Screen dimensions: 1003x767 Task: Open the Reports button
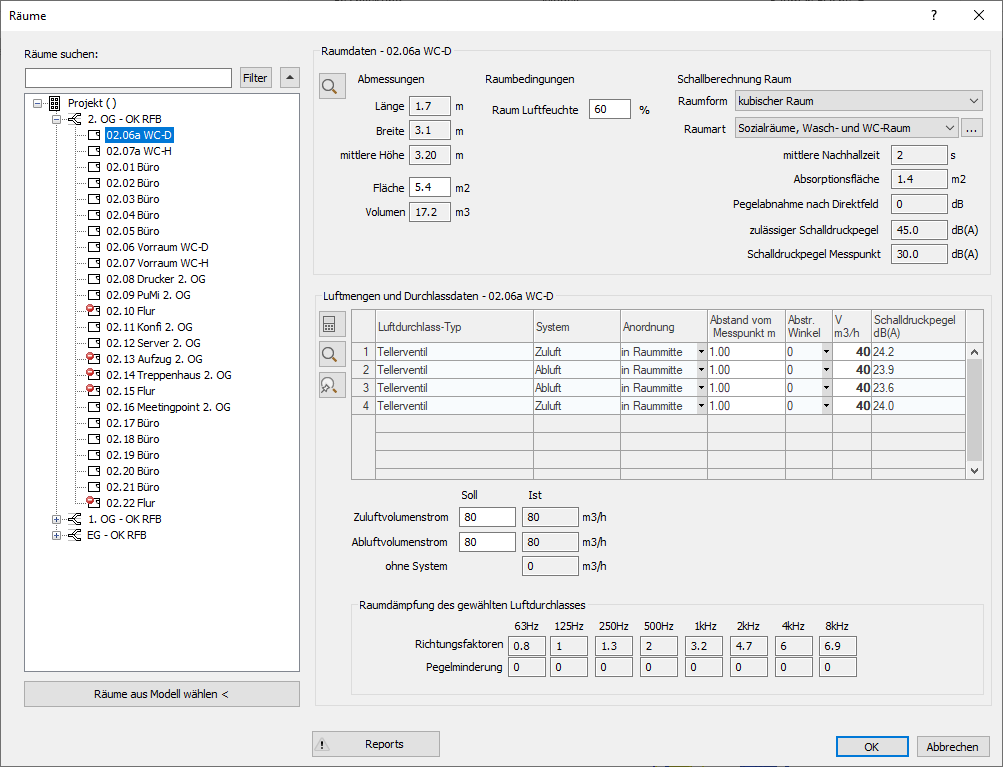(x=375, y=744)
